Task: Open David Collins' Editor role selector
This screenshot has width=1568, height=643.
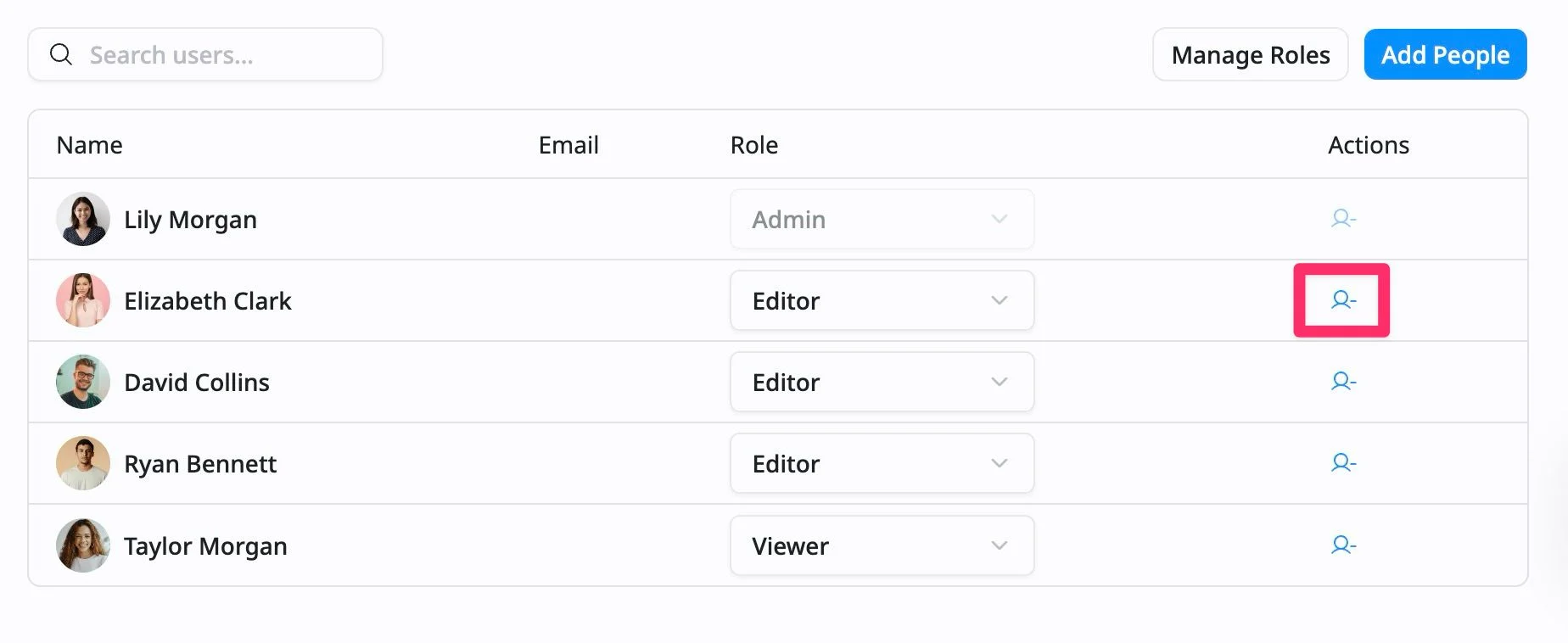Action: click(882, 382)
